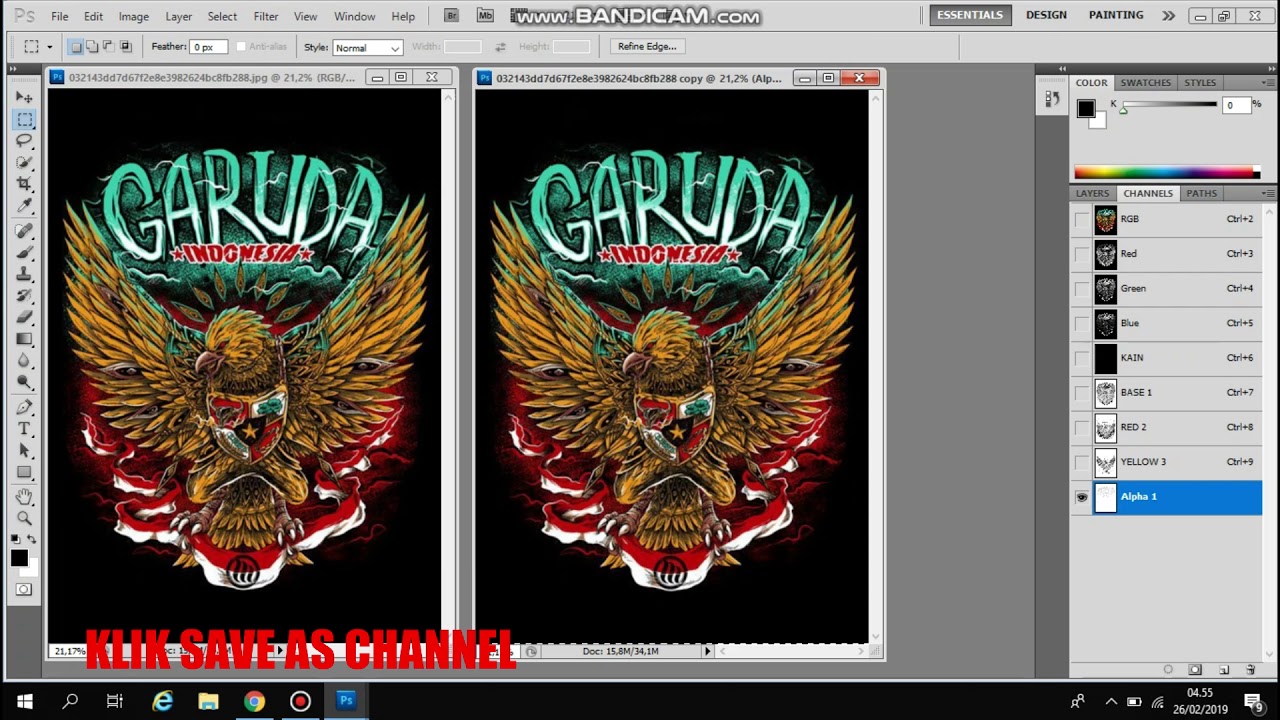Viewport: 1280px width, 720px height.
Task: Switch to the Swatches tab
Action: 1145,83
